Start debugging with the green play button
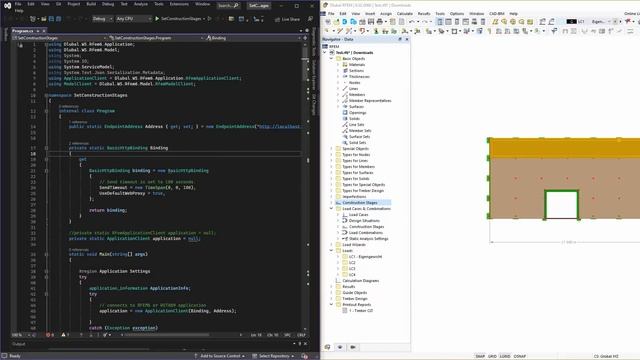The image size is (640, 360). [x=157, y=19]
